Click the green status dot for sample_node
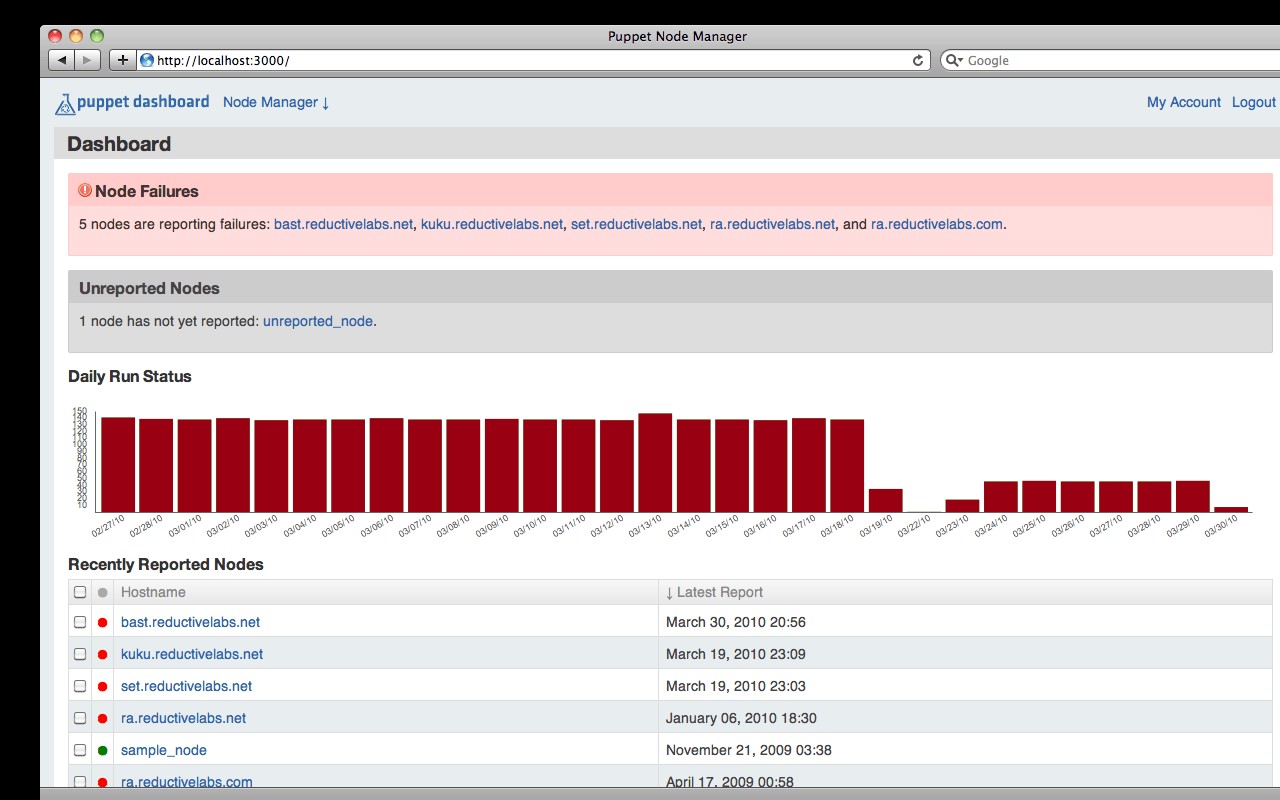Viewport: 1280px width, 800px height. 102,750
